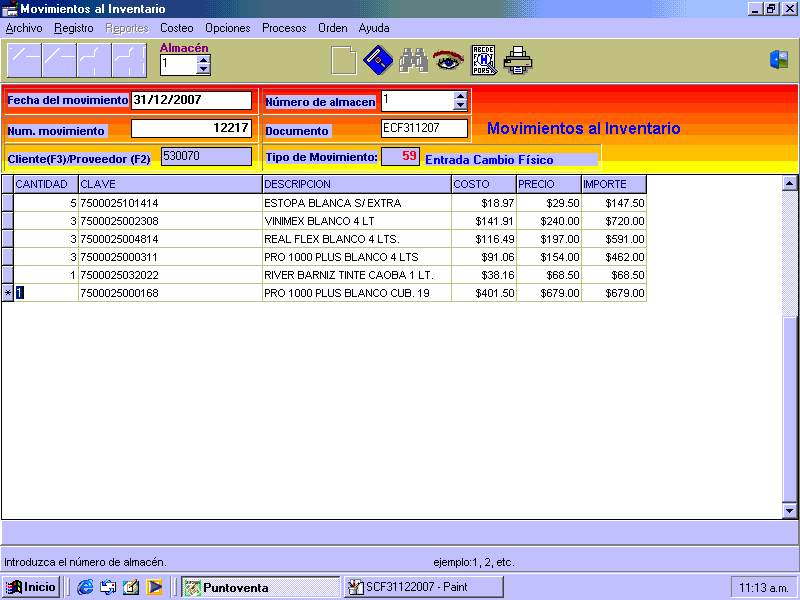Decrease Número de almacen with down arrow
Image resolution: width=800 pixels, height=600 pixels.
(460, 106)
